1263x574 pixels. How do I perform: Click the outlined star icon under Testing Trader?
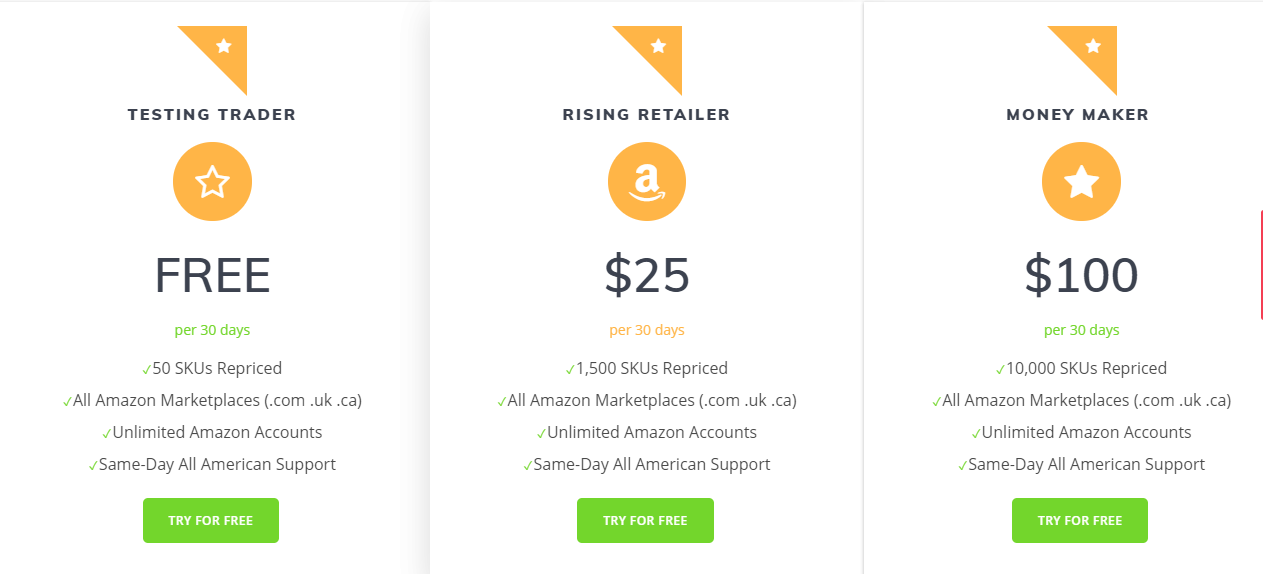[212, 182]
